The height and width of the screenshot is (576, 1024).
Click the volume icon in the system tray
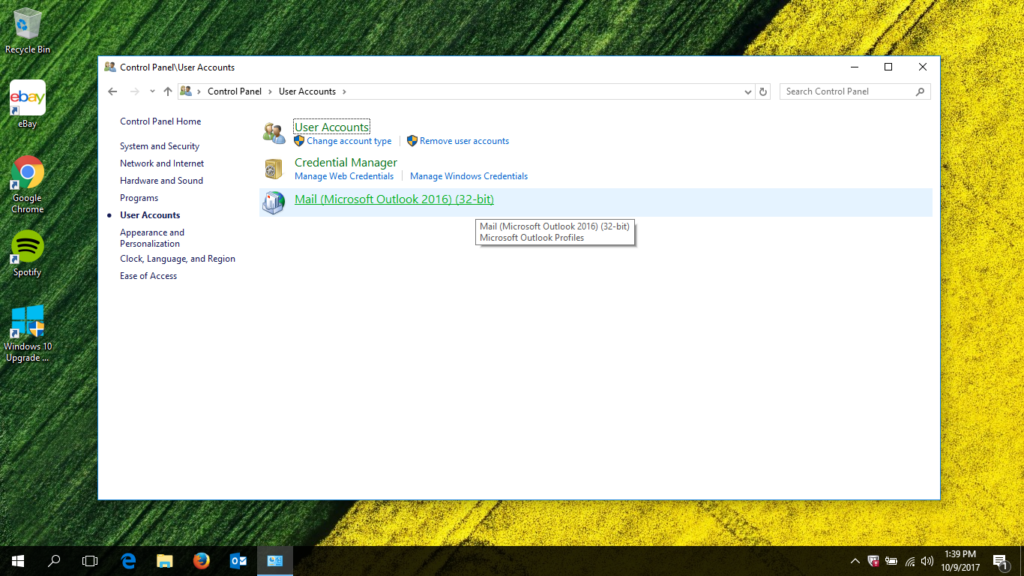(x=925, y=561)
